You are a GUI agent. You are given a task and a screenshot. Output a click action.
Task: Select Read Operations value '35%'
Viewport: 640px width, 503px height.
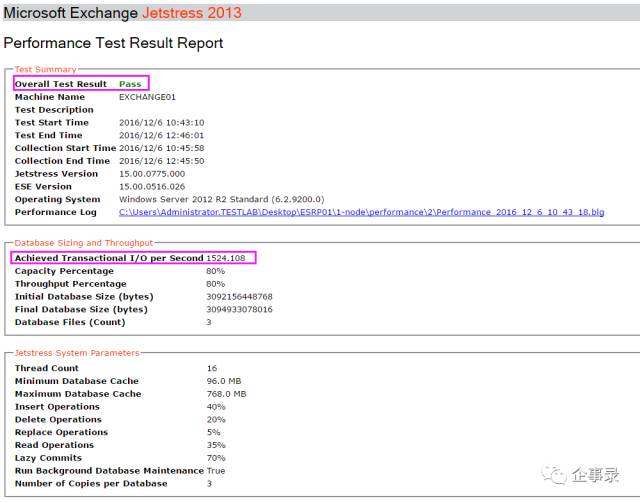pos(216,445)
